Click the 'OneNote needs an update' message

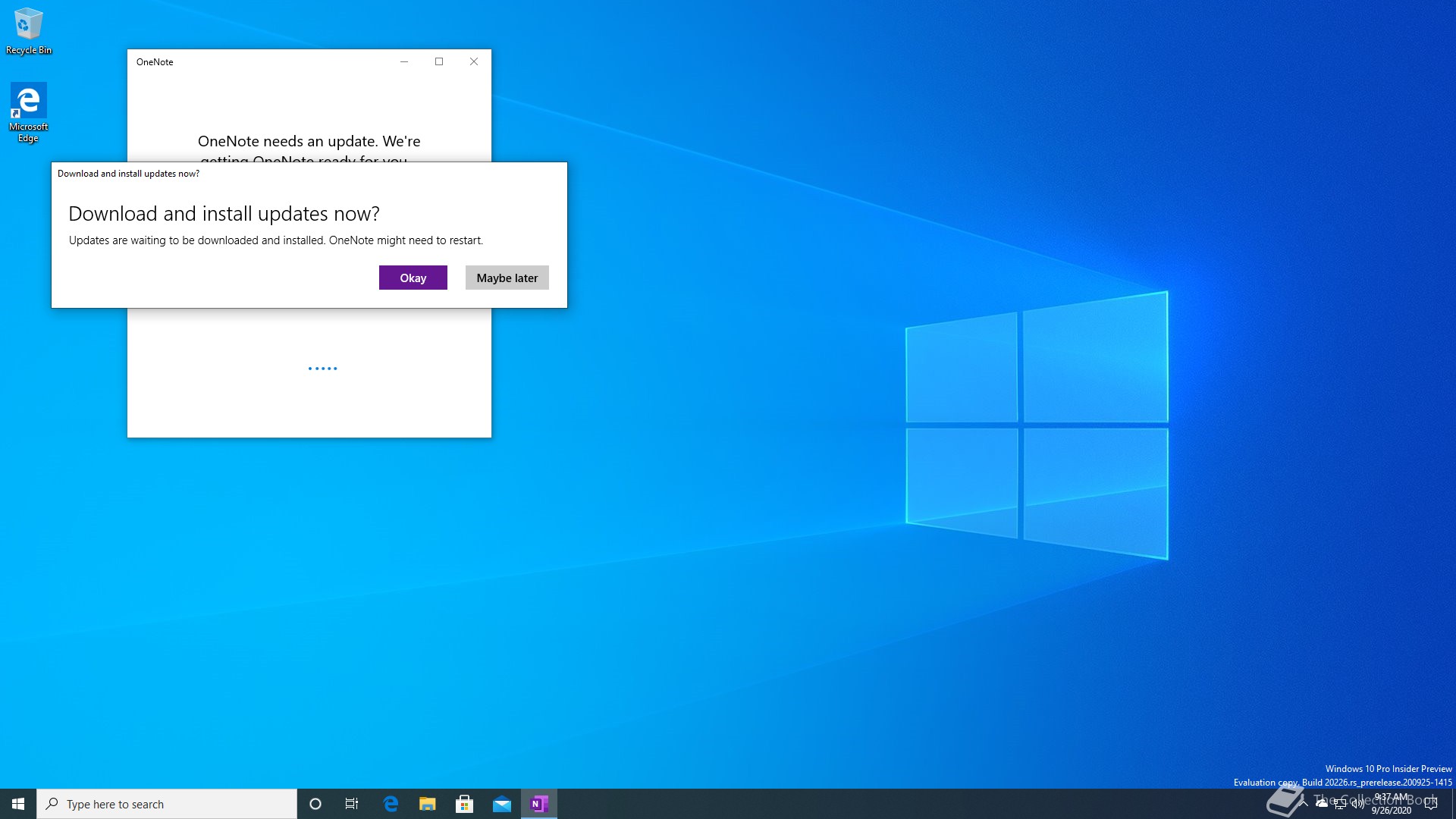click(x=309, y=150)
